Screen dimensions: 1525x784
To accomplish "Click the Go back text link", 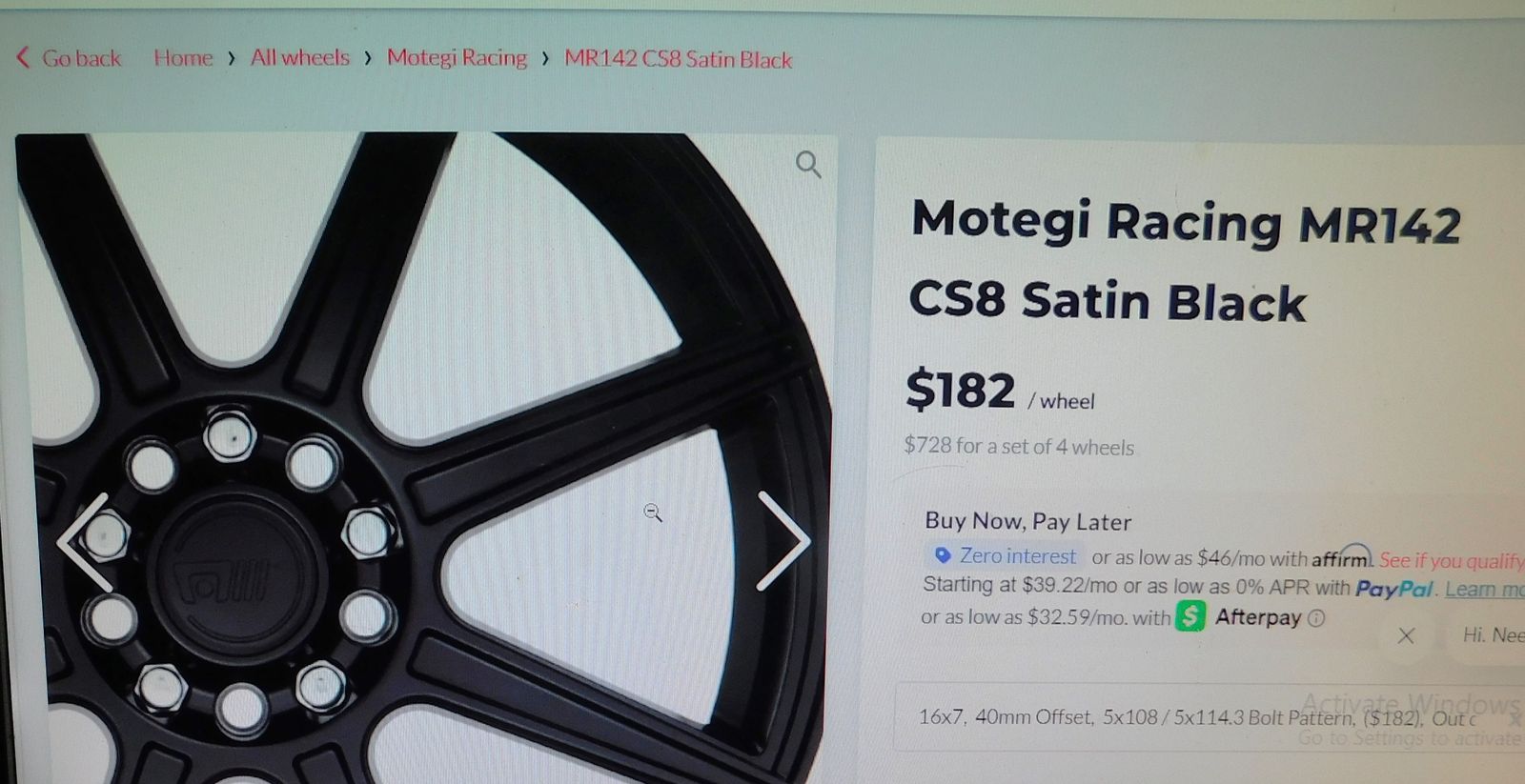I will (81, 58).
